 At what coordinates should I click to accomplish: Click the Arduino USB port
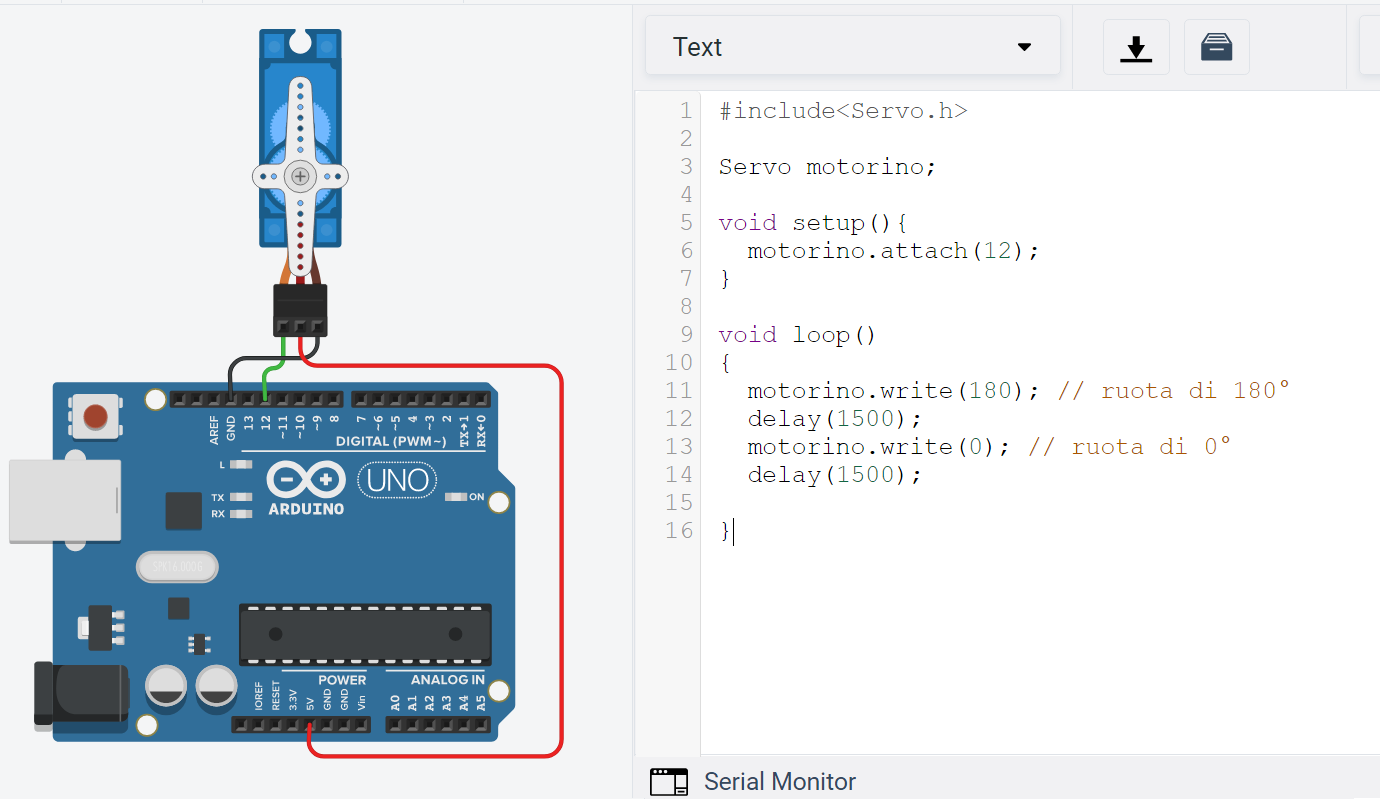(65, 501)
